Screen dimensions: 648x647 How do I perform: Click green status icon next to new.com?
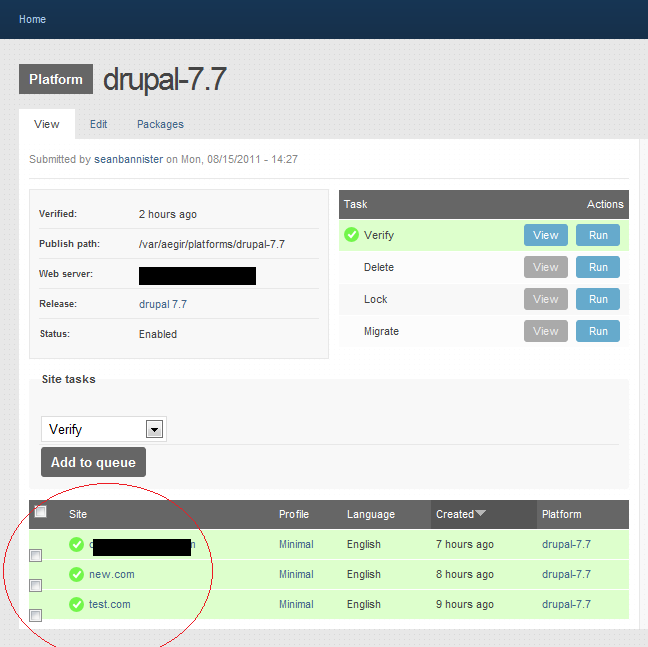point(76,574)
